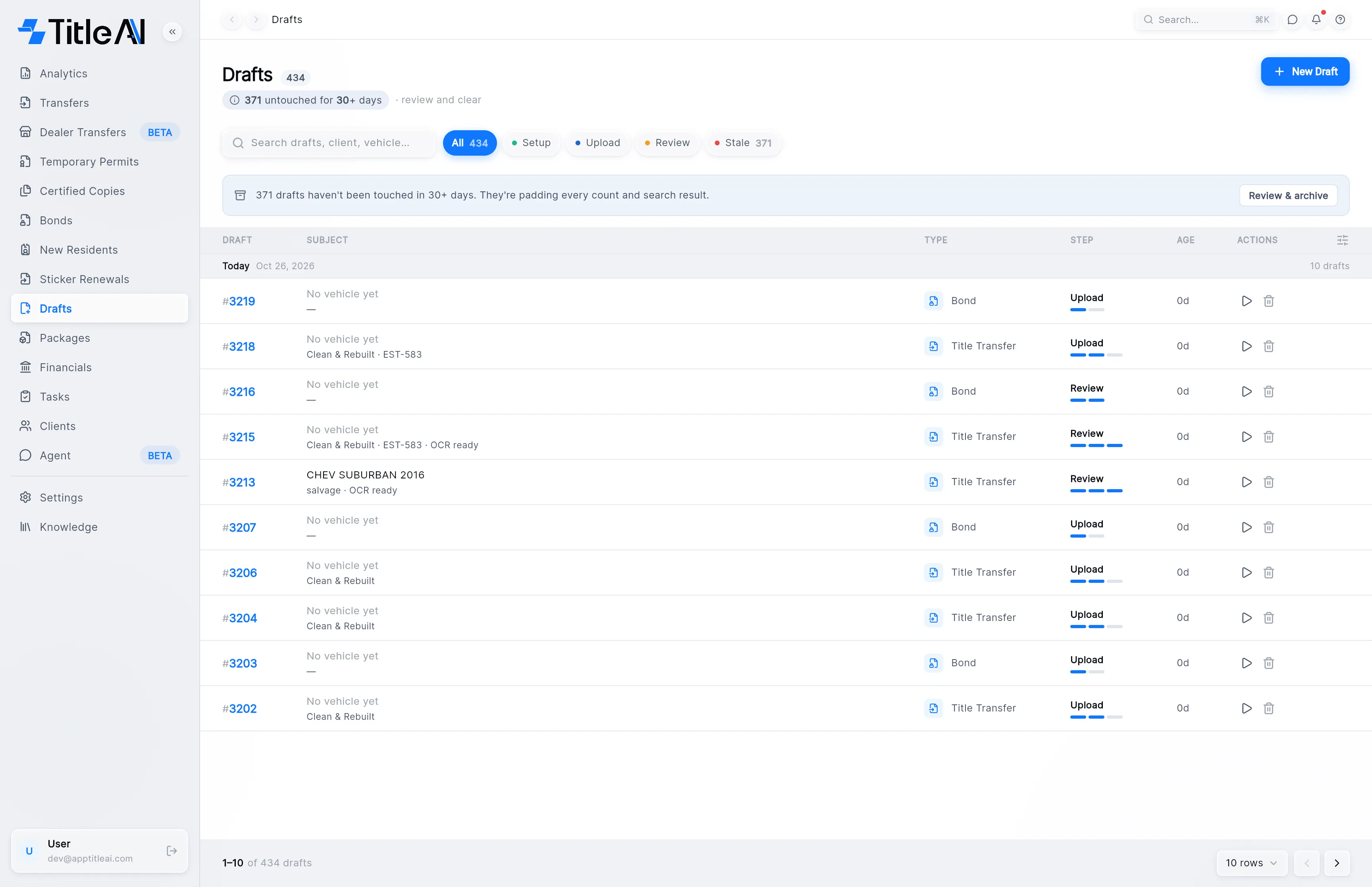1372x887 pixels.
Task: Filter drafts by Review step
Action: (x=667, y=143)
